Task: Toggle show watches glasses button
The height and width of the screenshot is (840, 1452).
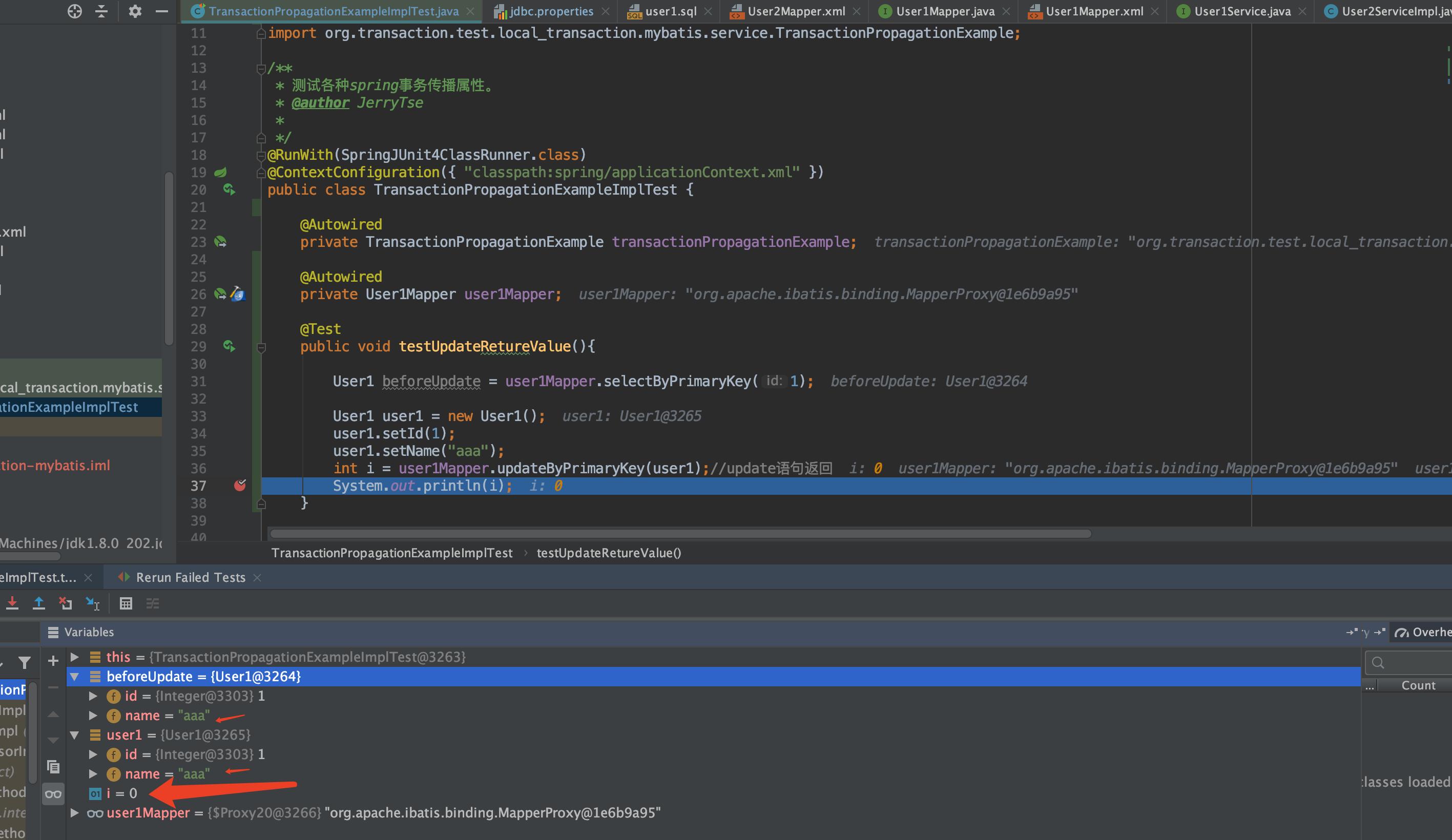Action: [x=53, y=794]
